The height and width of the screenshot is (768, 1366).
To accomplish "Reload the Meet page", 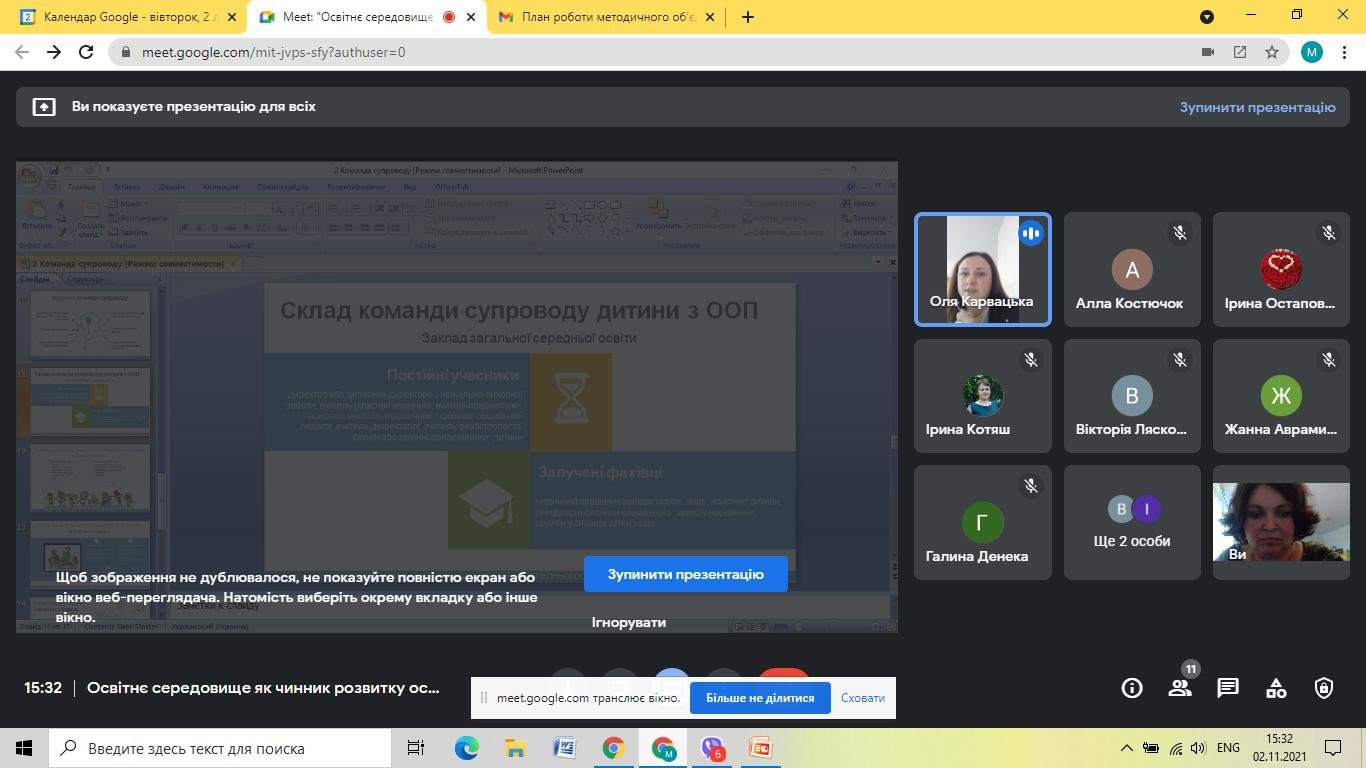I will [86, 52].
